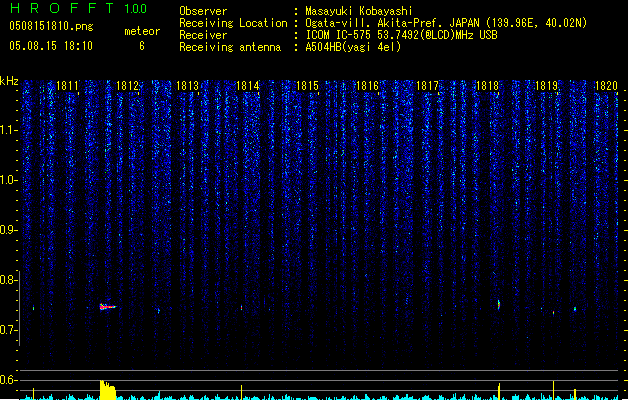This screenshot has height=400, width=629.
Task: Click the meteor count value 6
Action: (142, 46)
